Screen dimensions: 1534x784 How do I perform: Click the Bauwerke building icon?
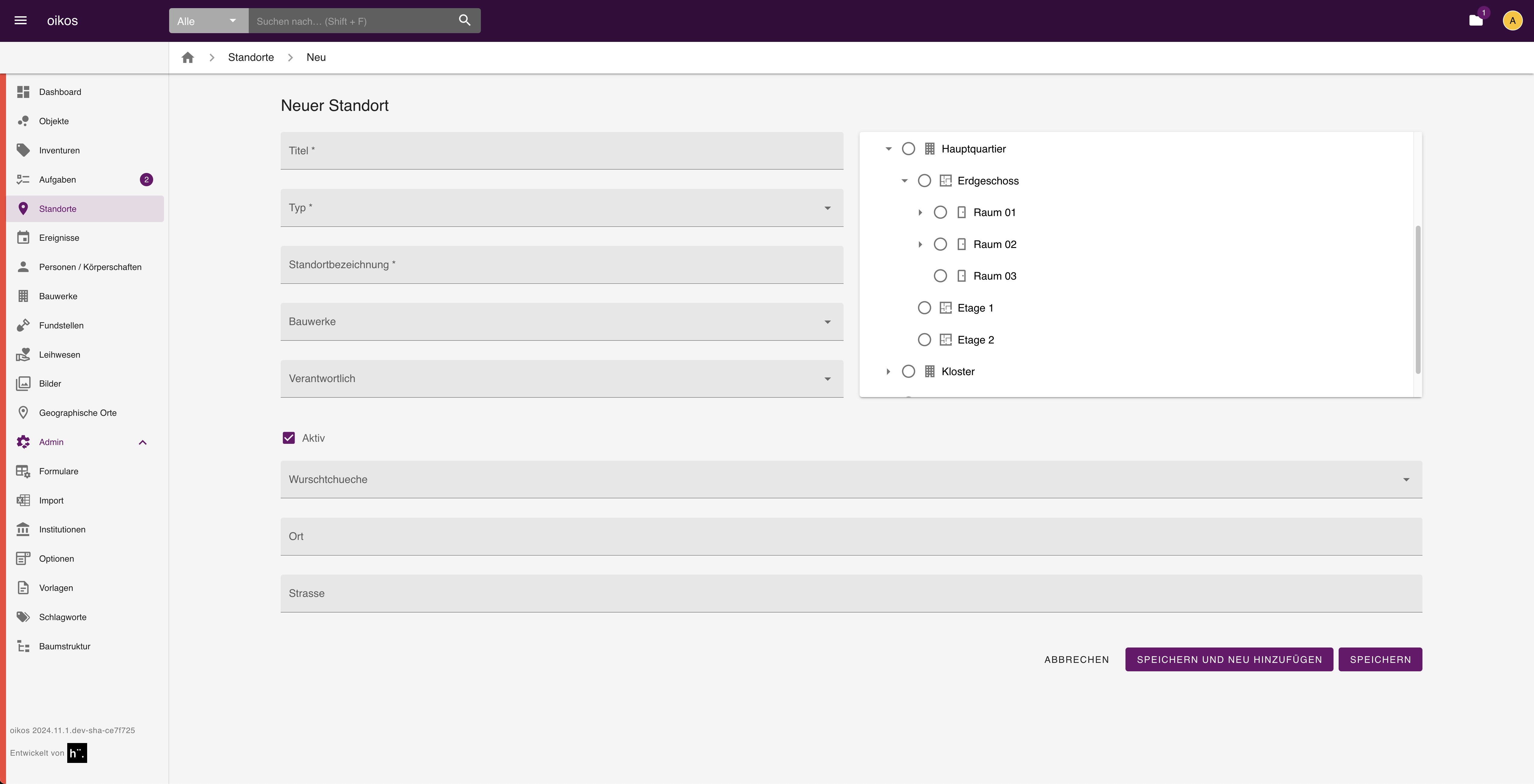click(23, 296)
